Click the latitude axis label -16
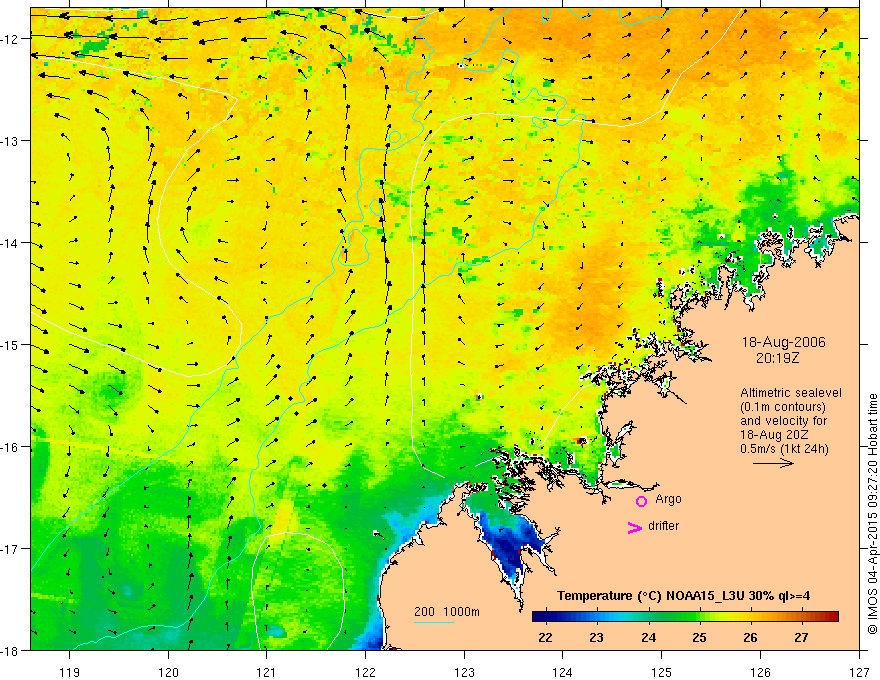This screenshot has height=680, width=880. pos(11,447)
